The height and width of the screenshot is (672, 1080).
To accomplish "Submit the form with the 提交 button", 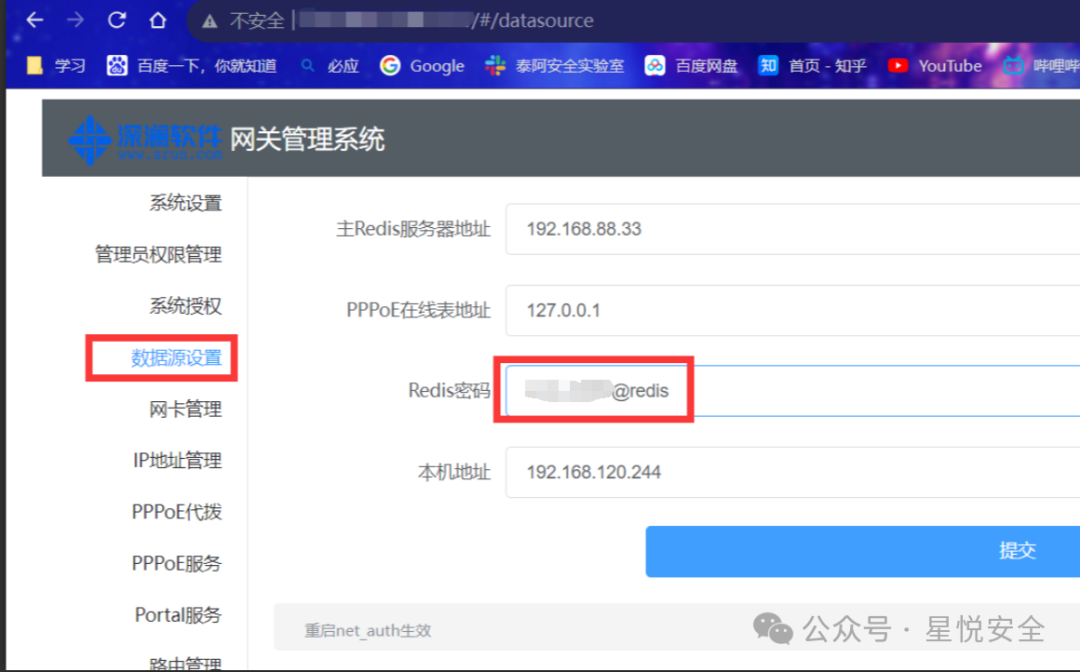I will (862, 552).
